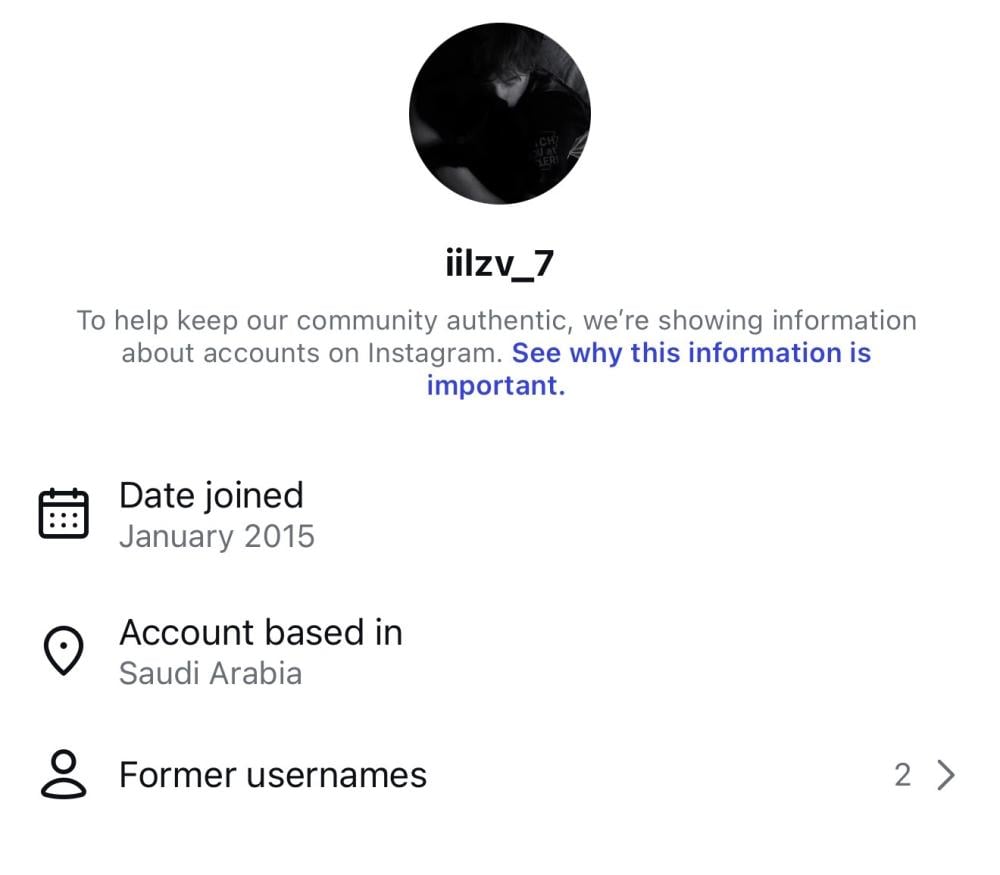Open the iilzv_7 profile picture
The width and height of the screenshot is (1000, 875).
499,113
